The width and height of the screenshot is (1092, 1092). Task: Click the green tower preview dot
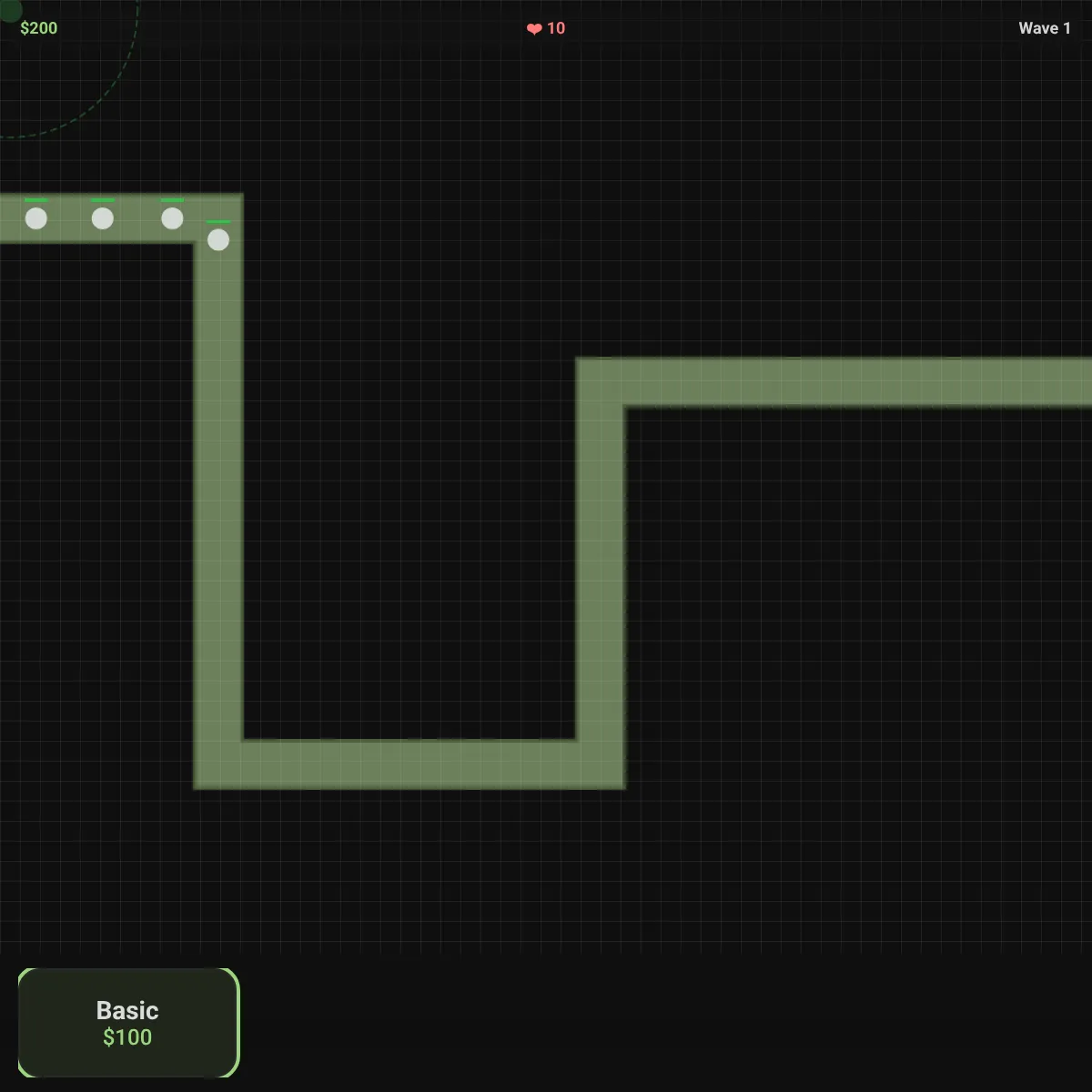click(9, 9)
